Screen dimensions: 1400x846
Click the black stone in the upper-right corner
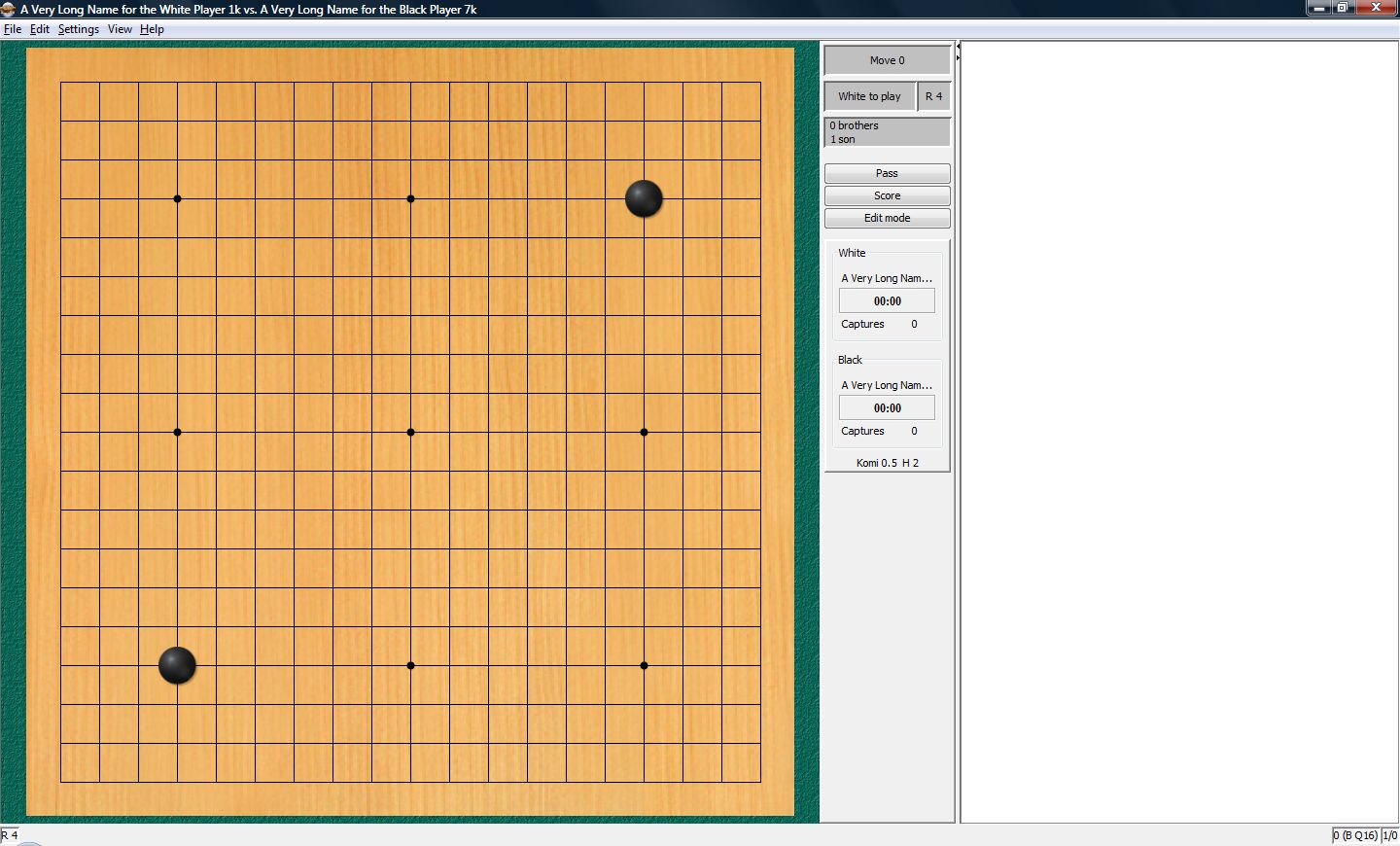644,198
